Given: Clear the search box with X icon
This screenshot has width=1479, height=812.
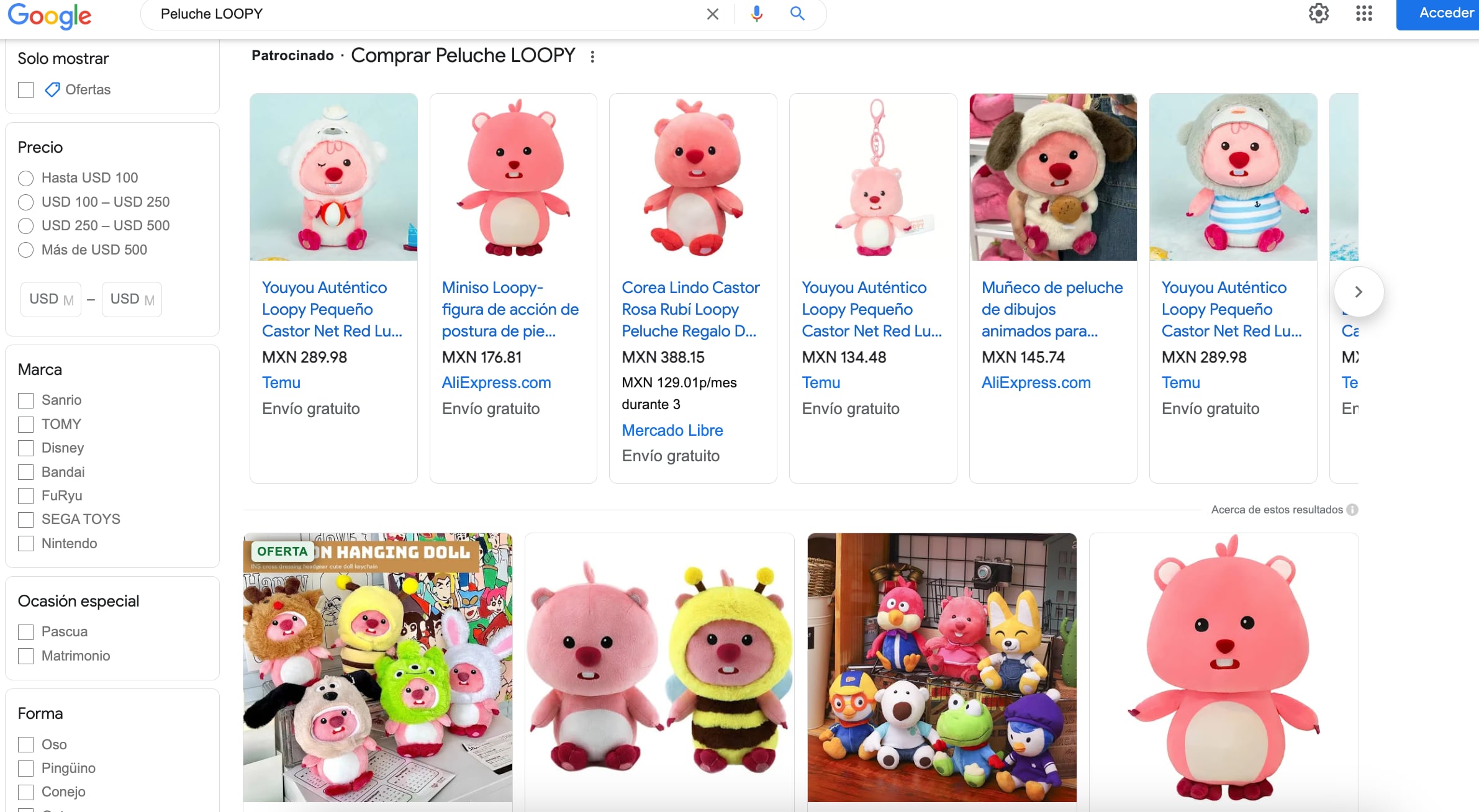Looking at the screenshot, I should point(712,14).
